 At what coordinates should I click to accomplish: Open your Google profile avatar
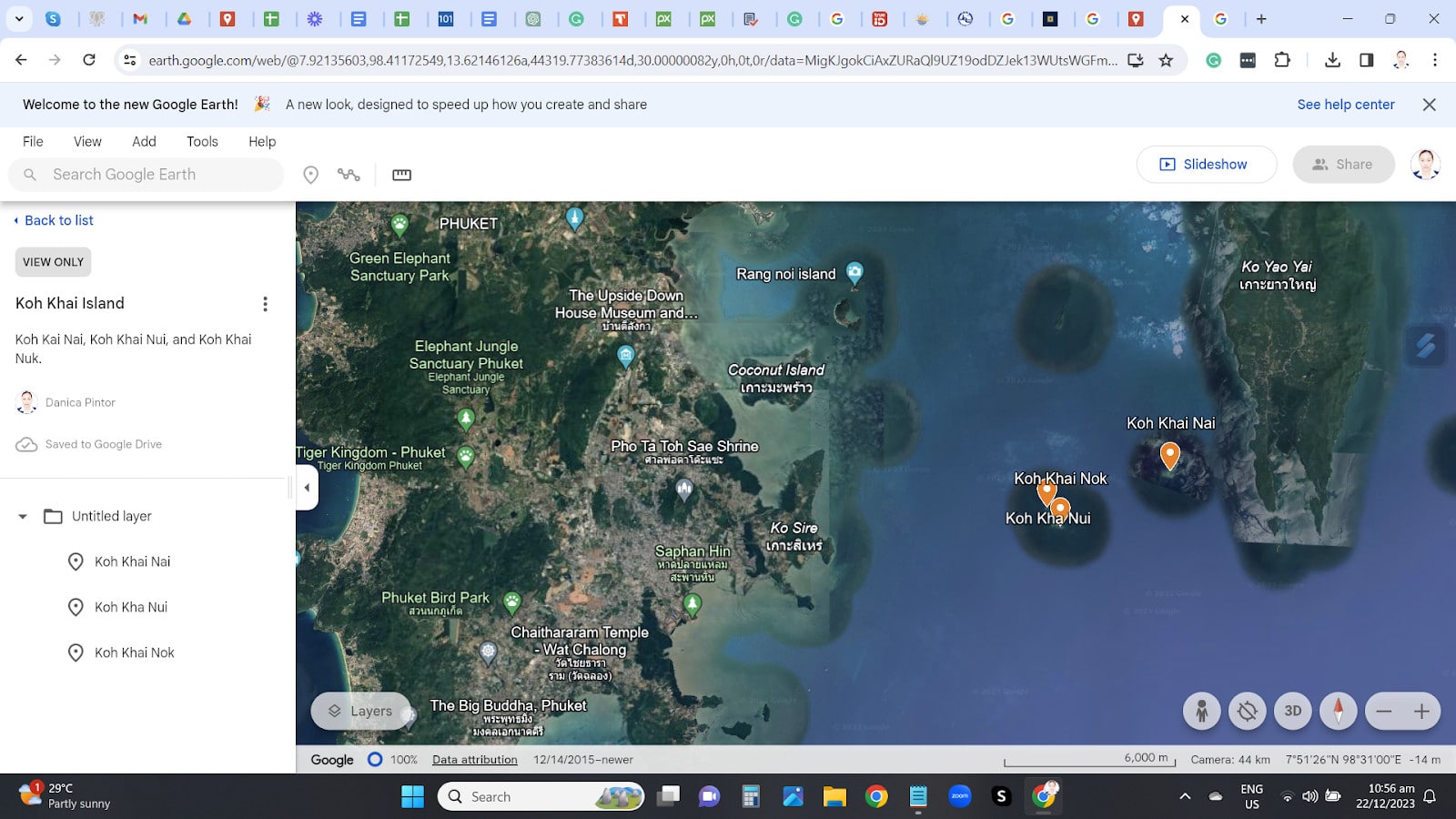1425,164
